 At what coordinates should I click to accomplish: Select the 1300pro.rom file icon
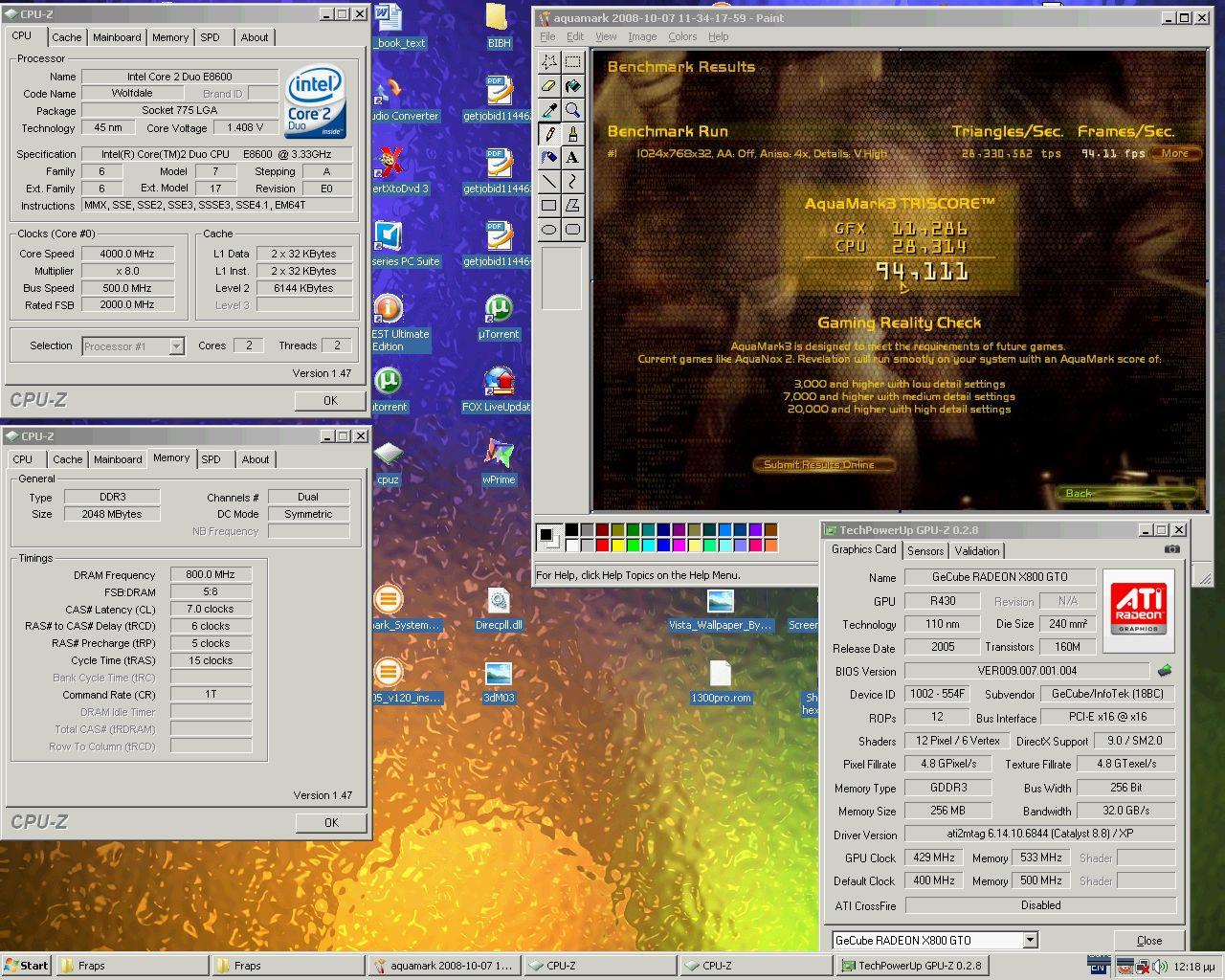(721, 680)
